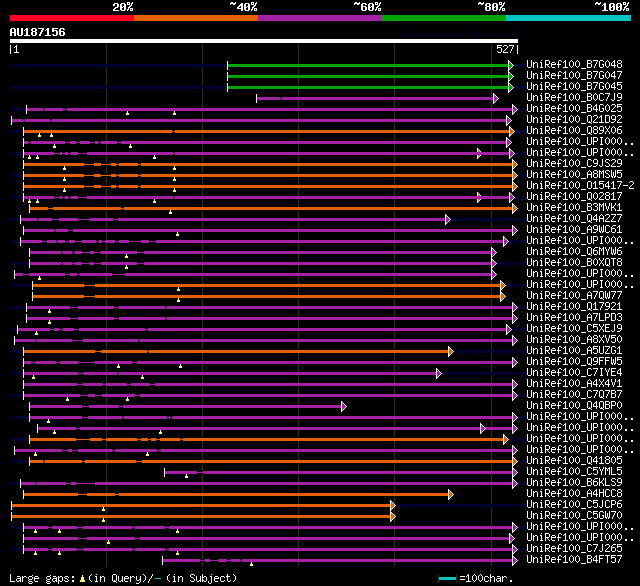Click the green arrowhead ending the B7G048 alignment
The width and height of the screenshot is (640, 586).
[x=511, y=65]
